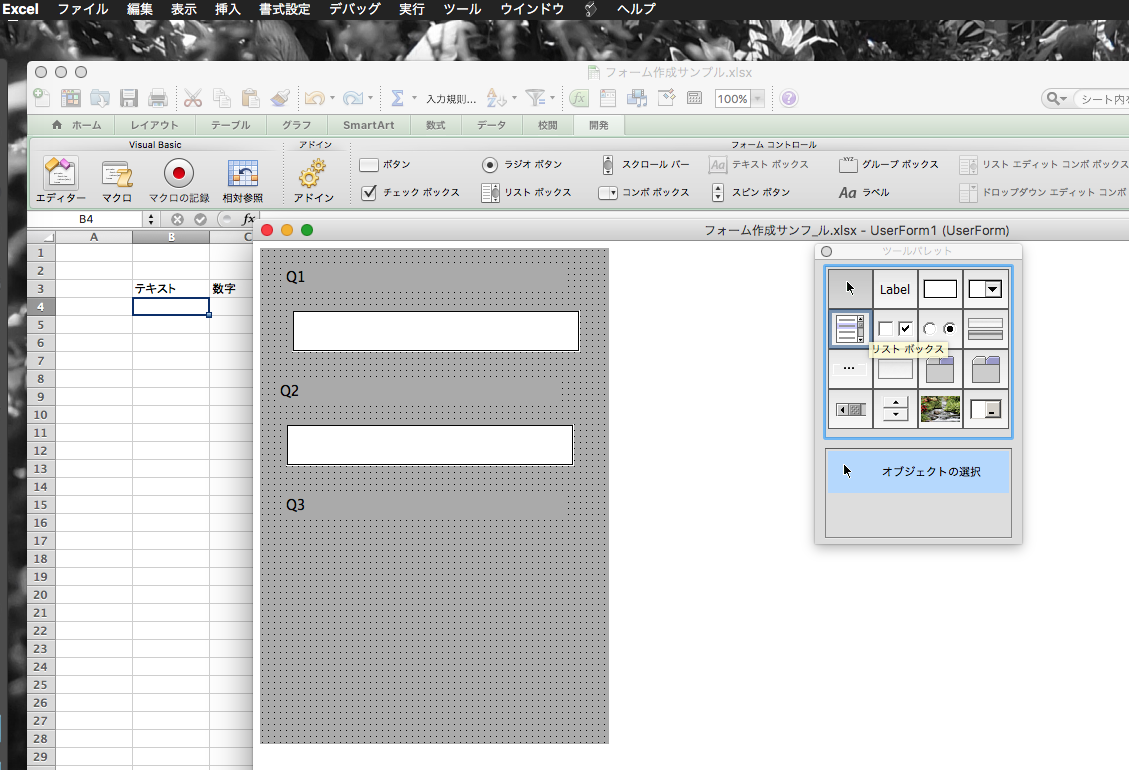Screen dimensions: 1129x770
Task: Toggle the 相対参照 (relative reference) button
Action: click(x=243, y=176)
